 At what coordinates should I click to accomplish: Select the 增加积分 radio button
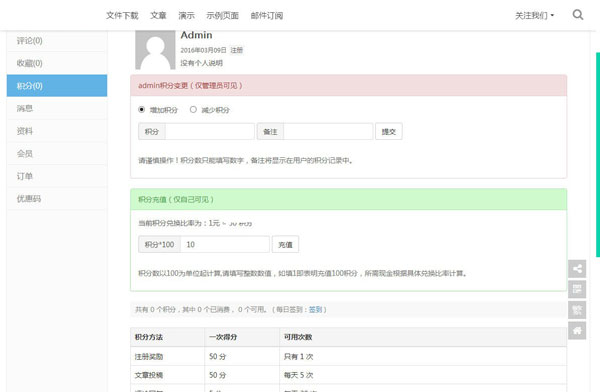point(142,109)
